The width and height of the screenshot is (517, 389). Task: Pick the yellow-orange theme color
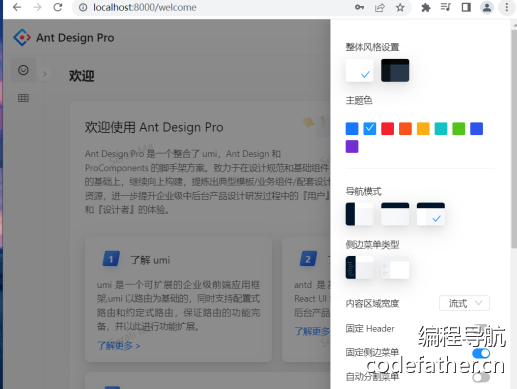click(423, 129)
